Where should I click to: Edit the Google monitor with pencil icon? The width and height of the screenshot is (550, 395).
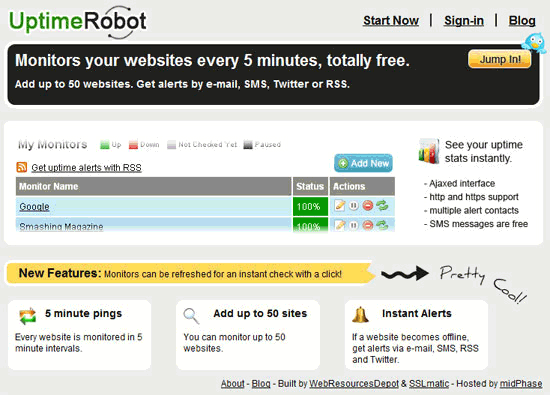pyautogui.click(x=340, y=205)
